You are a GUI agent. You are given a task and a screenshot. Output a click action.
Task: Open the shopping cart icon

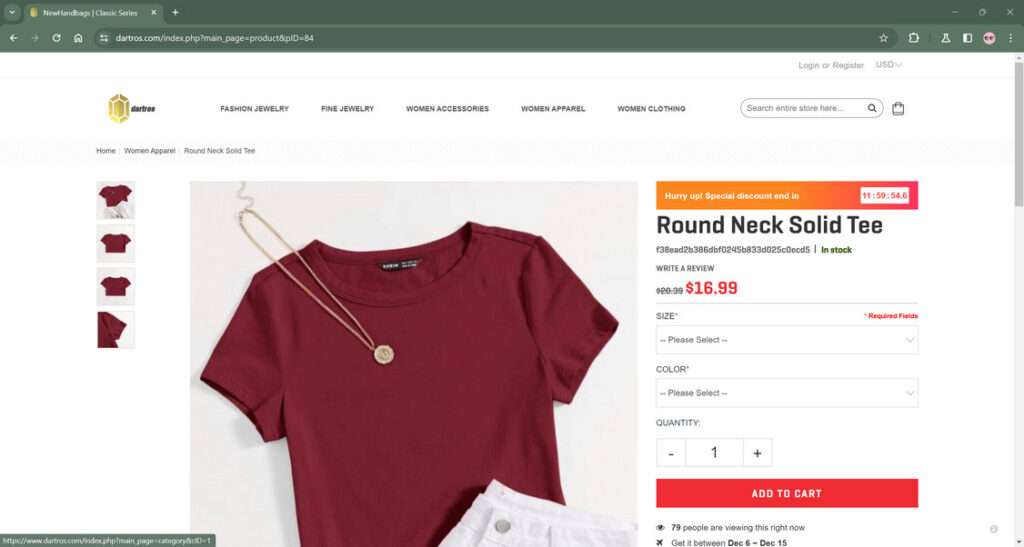[x=898, y=108]
